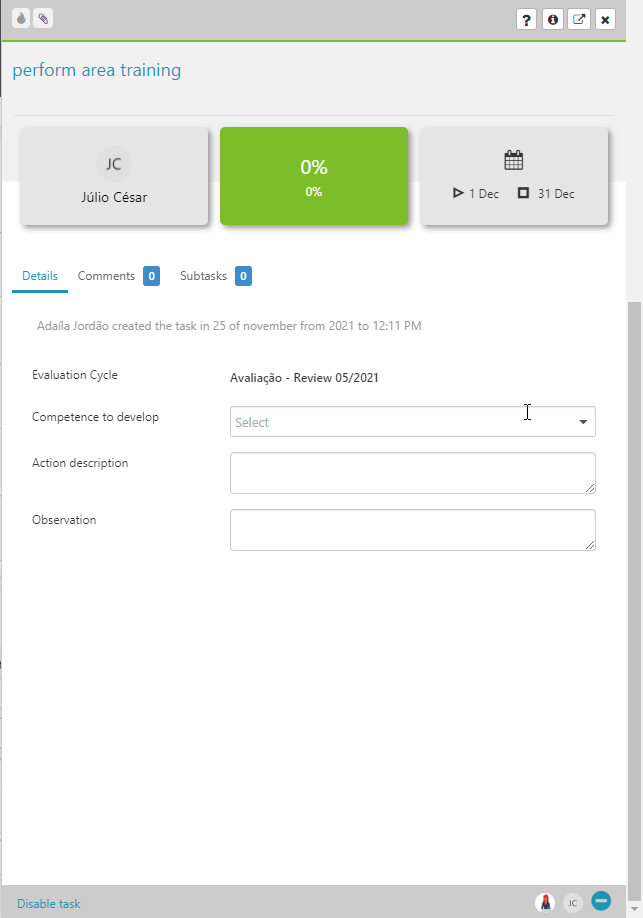Click the paperclip attachment icon
Image resolution: width=643 pixels, height=918 pixels.
tap(43, 19)
